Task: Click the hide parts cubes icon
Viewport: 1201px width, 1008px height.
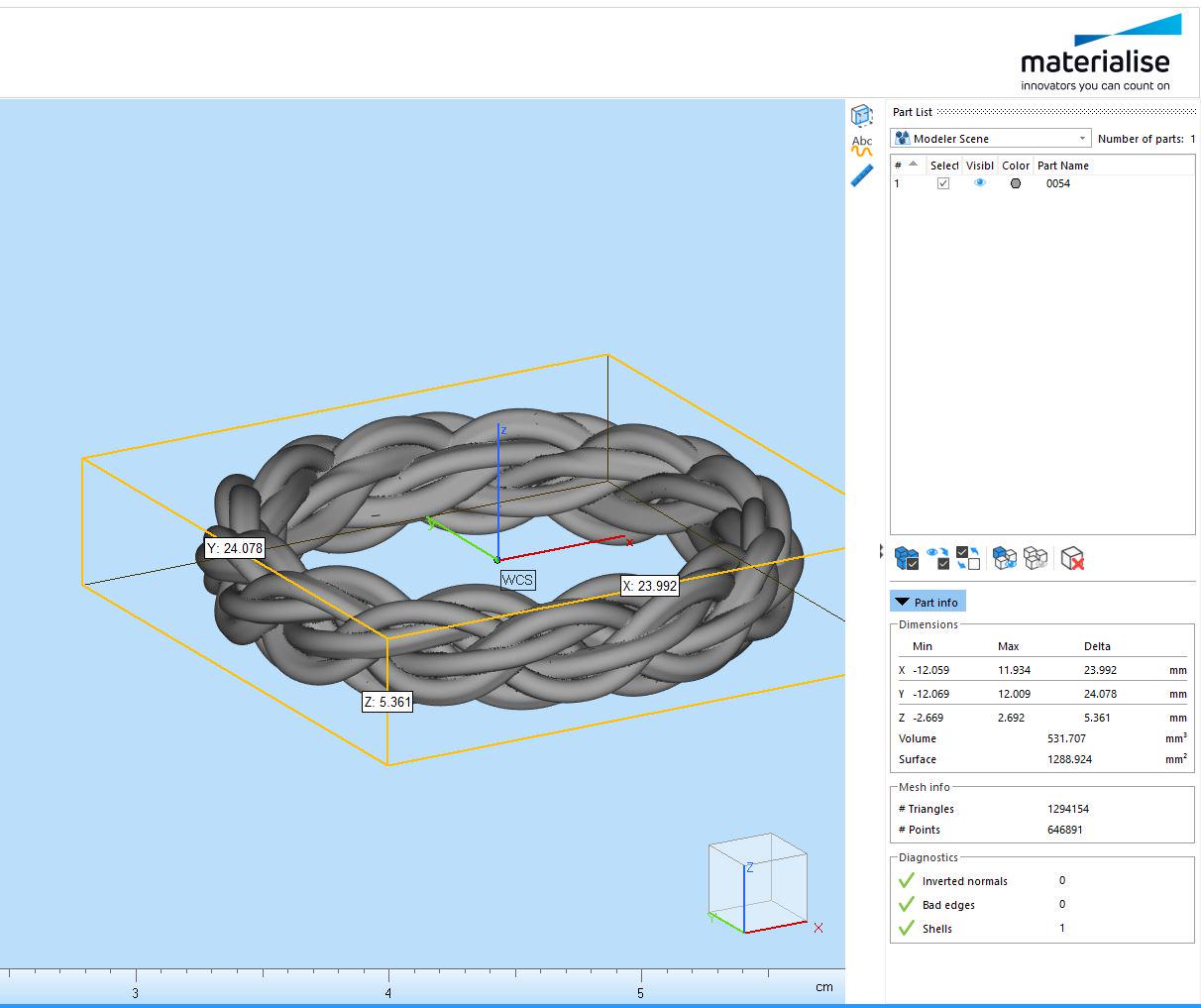Action: pos(1036,558)
